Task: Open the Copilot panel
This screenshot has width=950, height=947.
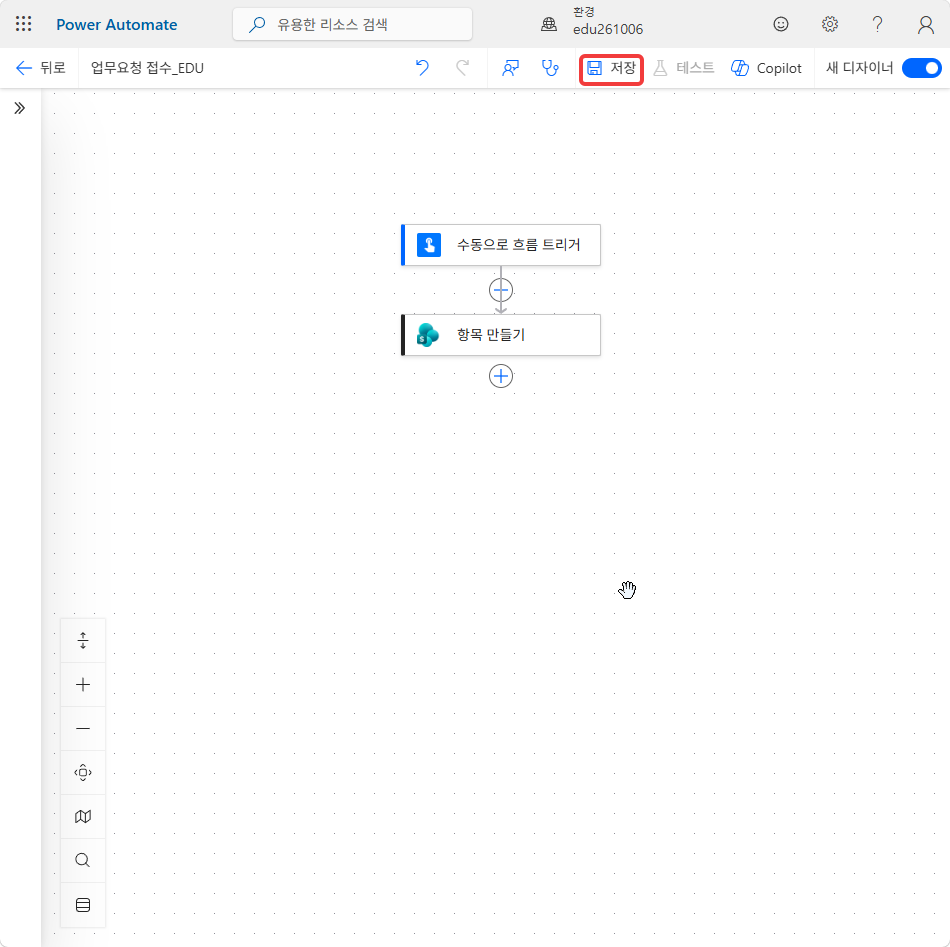Action: pos(766,68)
